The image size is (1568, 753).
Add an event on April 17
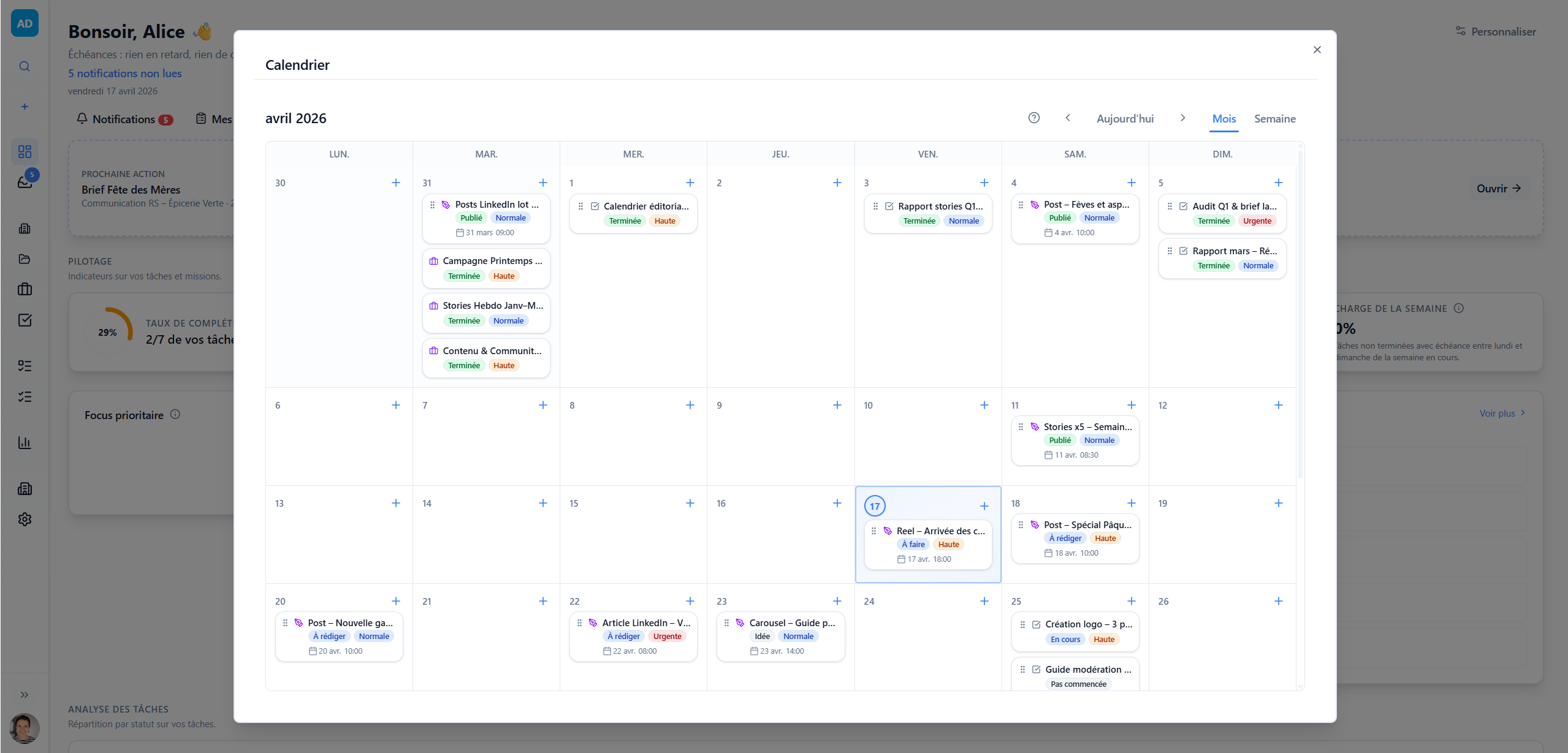tap(984, 506)
